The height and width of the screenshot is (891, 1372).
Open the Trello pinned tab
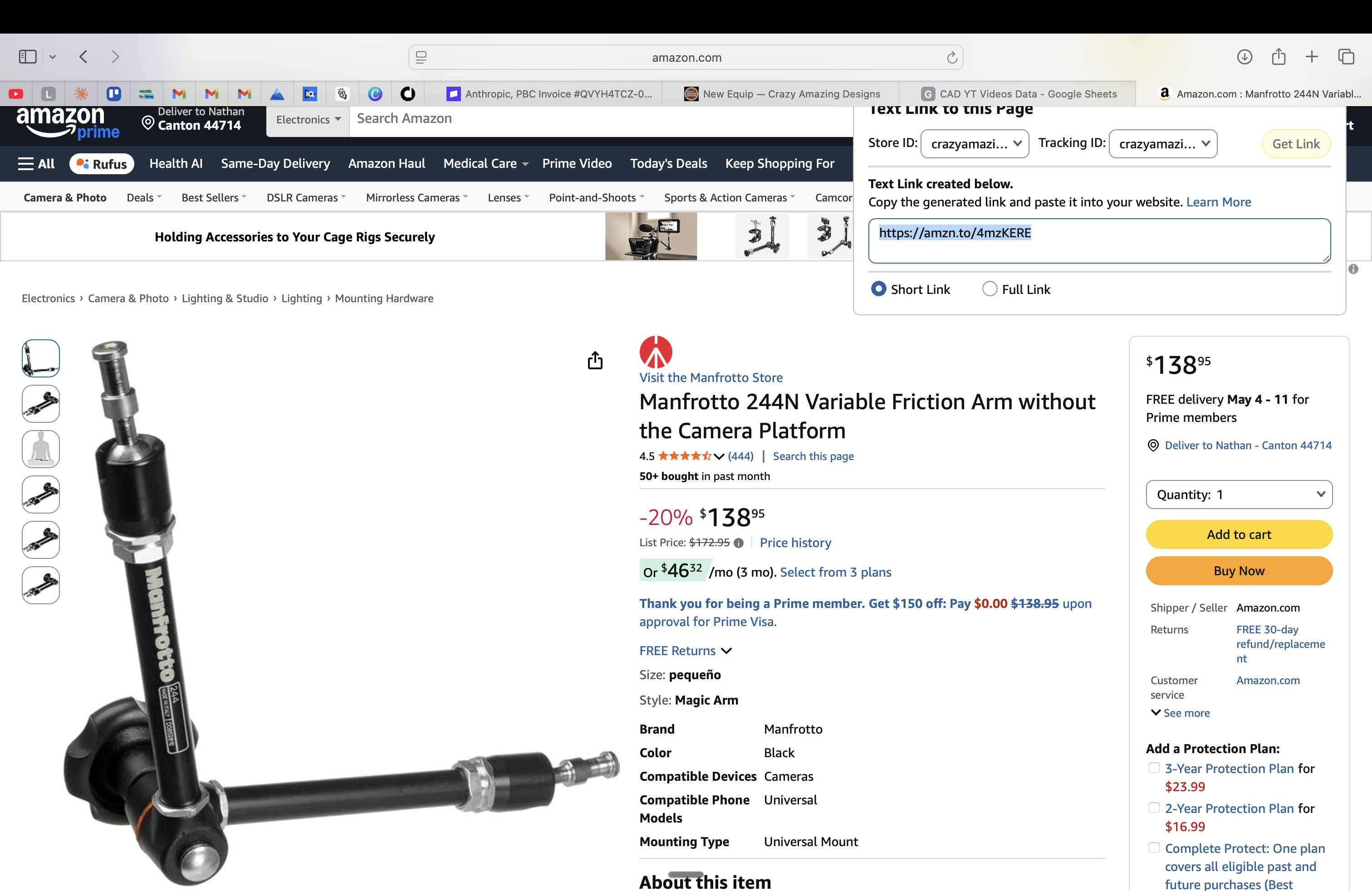coord(114,93)
